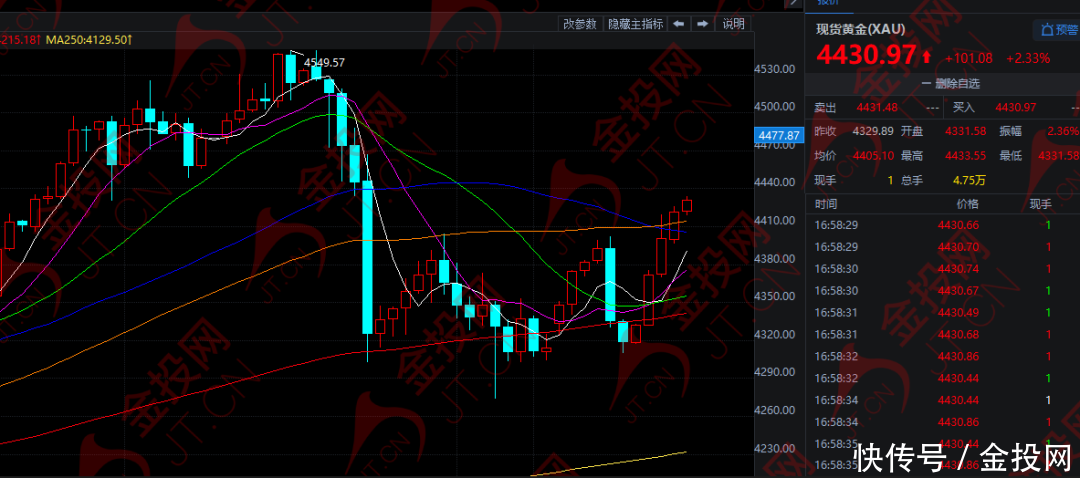Click the minus icon before 删除自选
This screenshot has height=478, width=1080.
[925, 84]
